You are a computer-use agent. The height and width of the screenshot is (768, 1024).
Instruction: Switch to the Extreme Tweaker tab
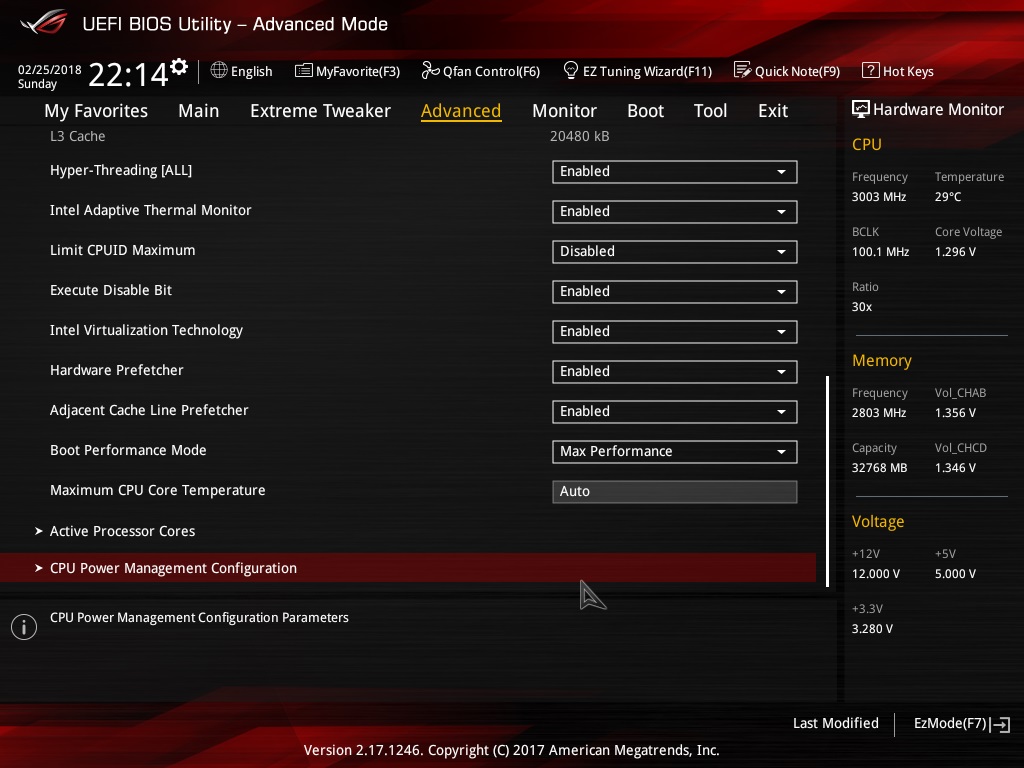click(x=320, y=111)
